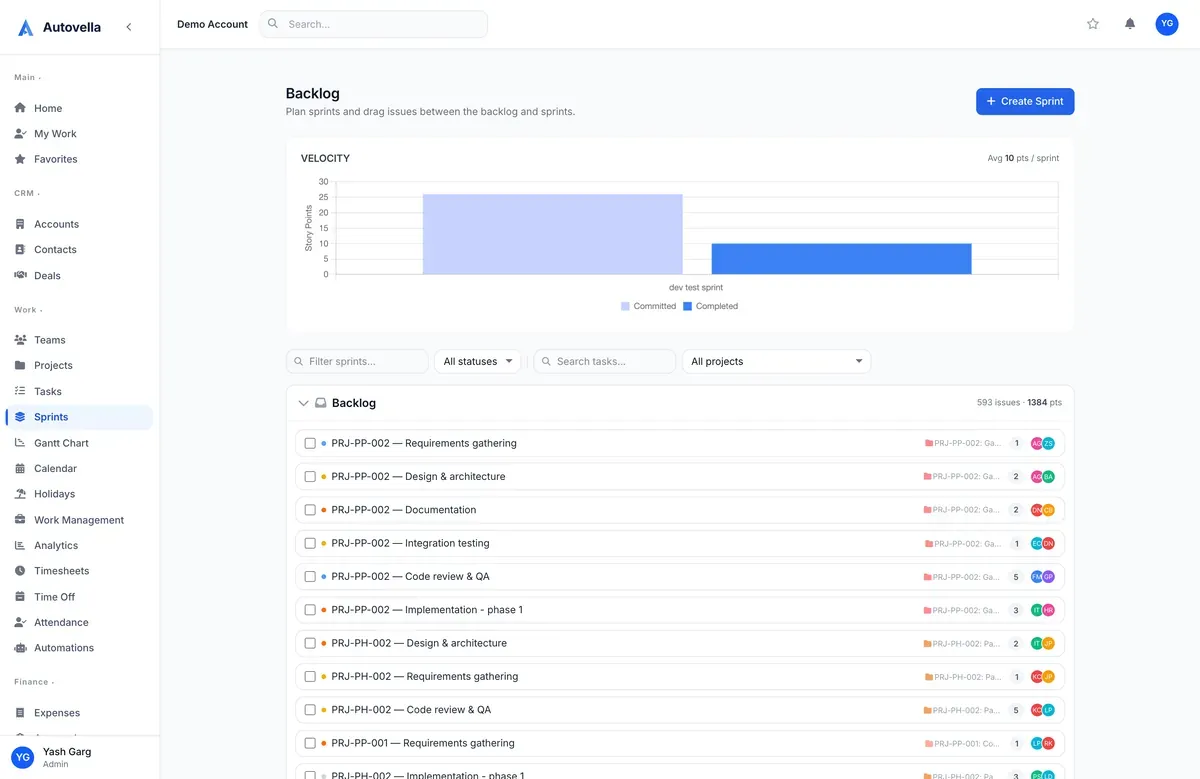The image size is (1200, 779).
Task: Click the favorites star icon in header
Action: 1093,24
